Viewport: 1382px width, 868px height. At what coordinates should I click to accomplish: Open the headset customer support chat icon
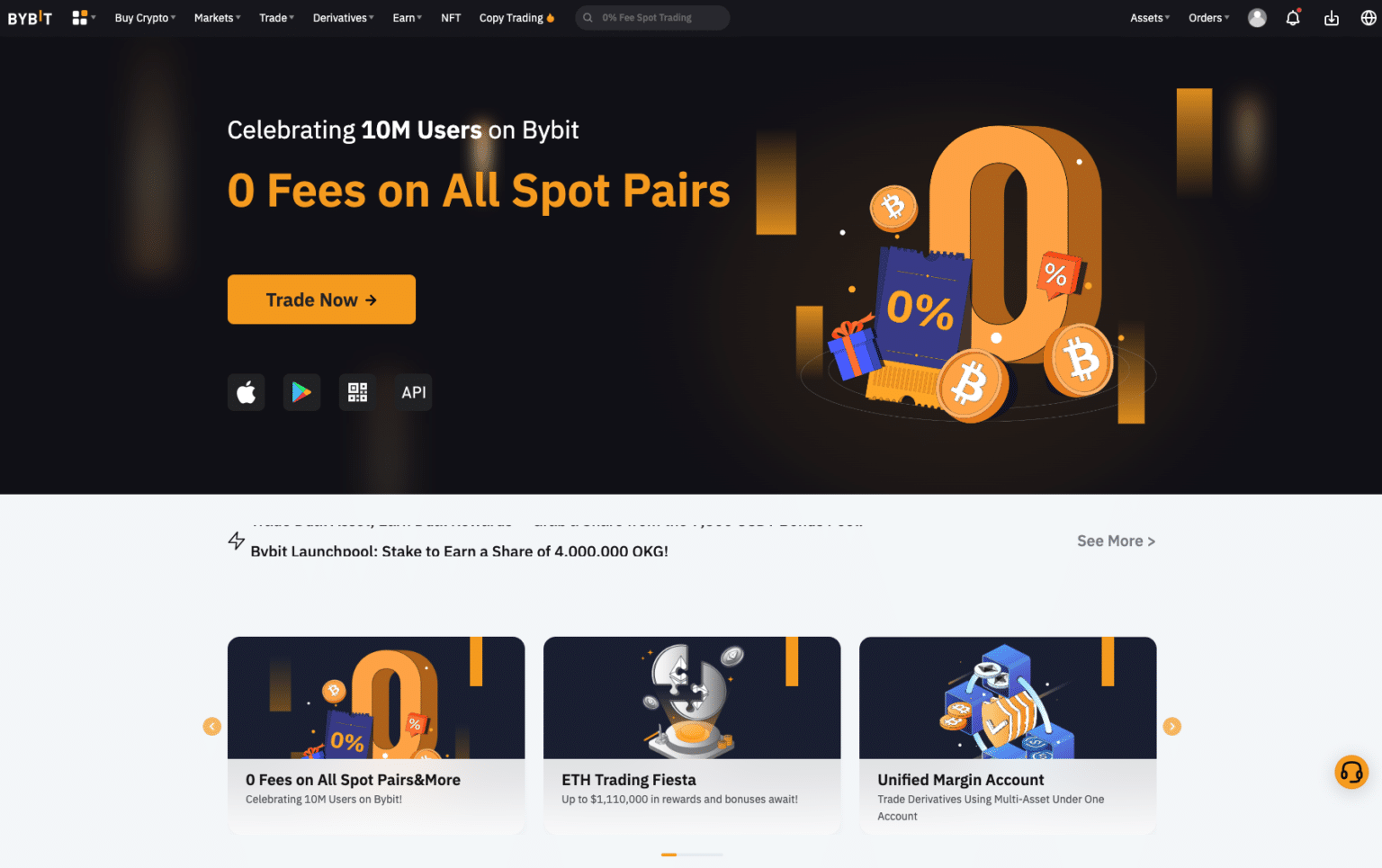(1351, 772)
